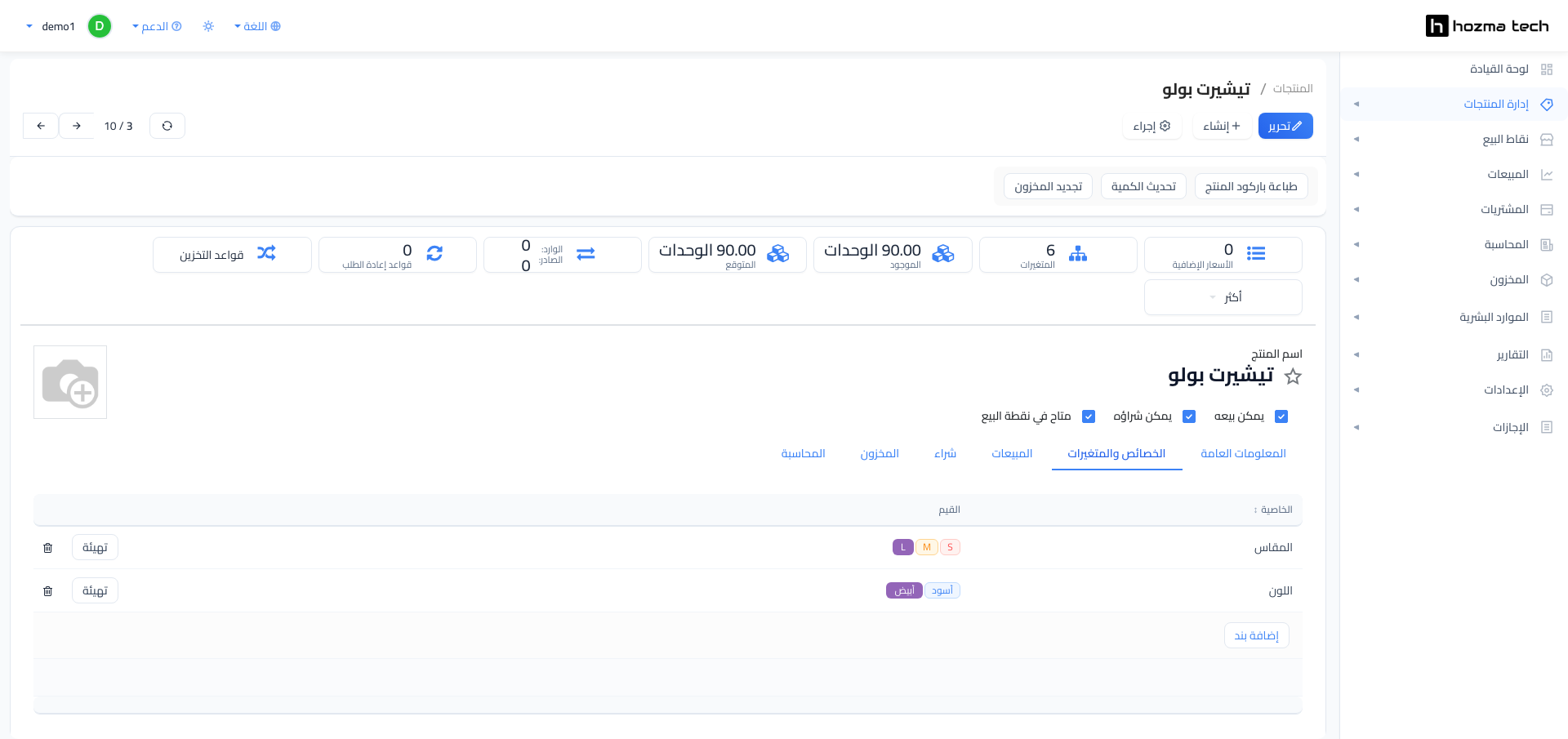Toggle the light/dark theme sun icon
The height and width of the screenshot is (739, 1568).
click(208, 26)
